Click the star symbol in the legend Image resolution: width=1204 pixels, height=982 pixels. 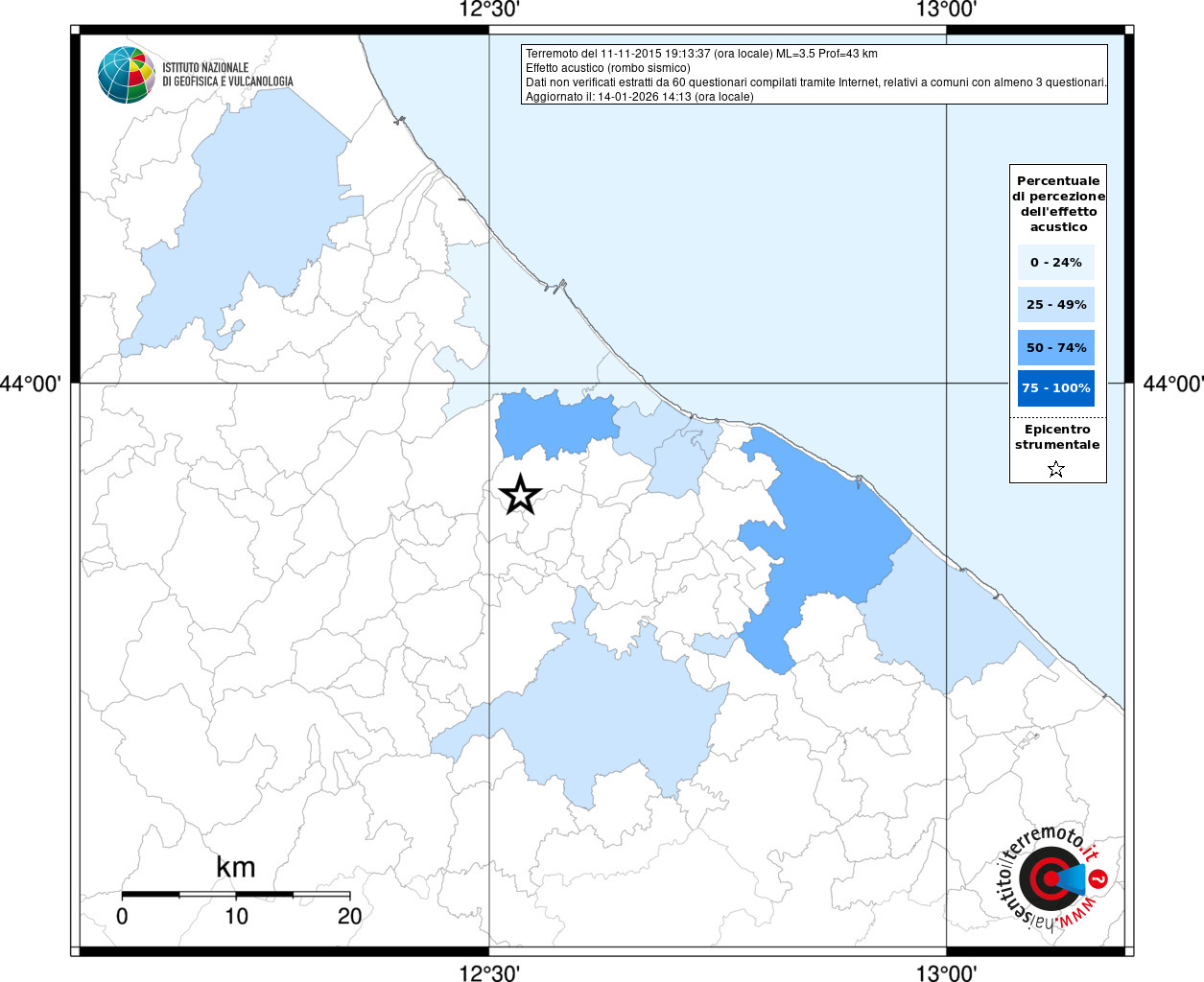tap(1056, 469)
